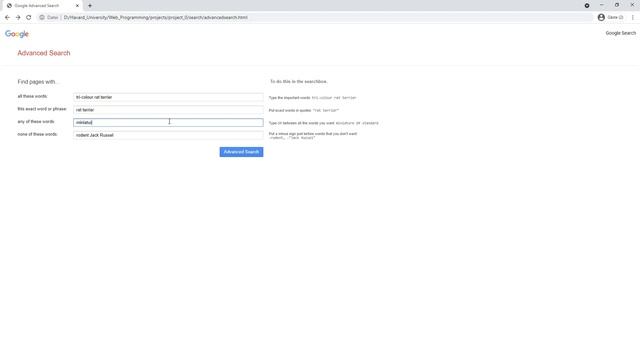
Task: Click into the all these words field
Action: click(x=168, y=97)
